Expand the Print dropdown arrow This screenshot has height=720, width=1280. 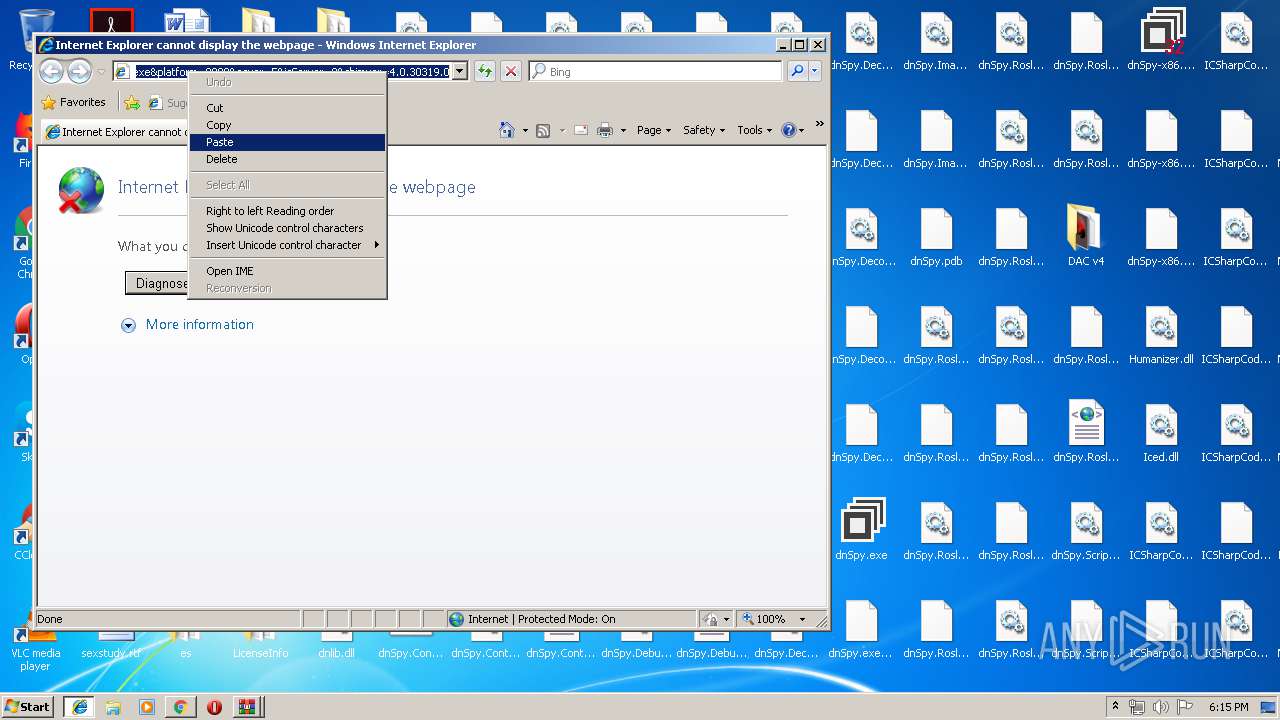point(623,131)
